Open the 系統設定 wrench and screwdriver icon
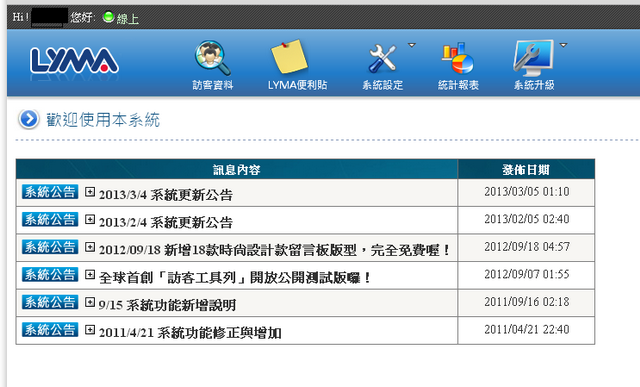Viewport: 640px width, 387px height. pos(382,58)
